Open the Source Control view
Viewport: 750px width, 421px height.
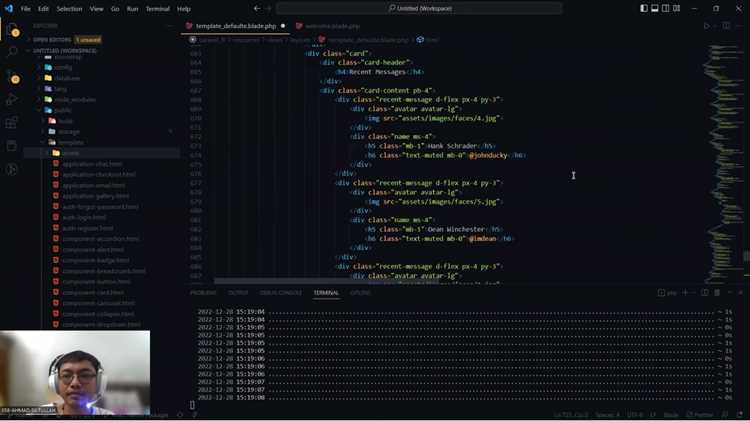pos(12,76)
